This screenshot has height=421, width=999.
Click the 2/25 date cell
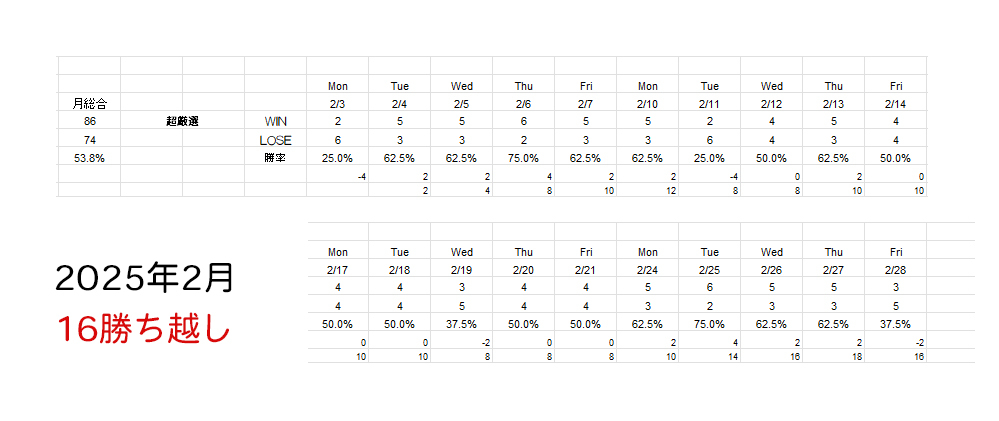click(x=709, y=269)
